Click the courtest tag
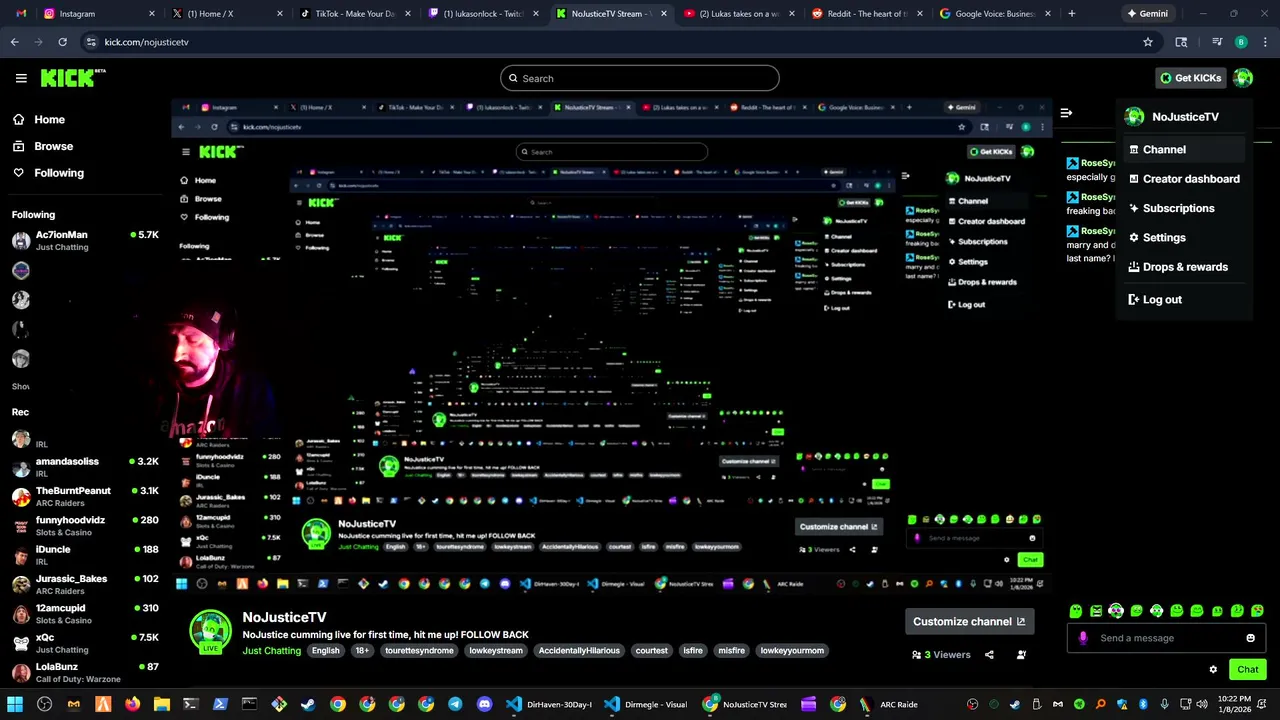This screenshot has height=720, width=1280. (651, 650)
